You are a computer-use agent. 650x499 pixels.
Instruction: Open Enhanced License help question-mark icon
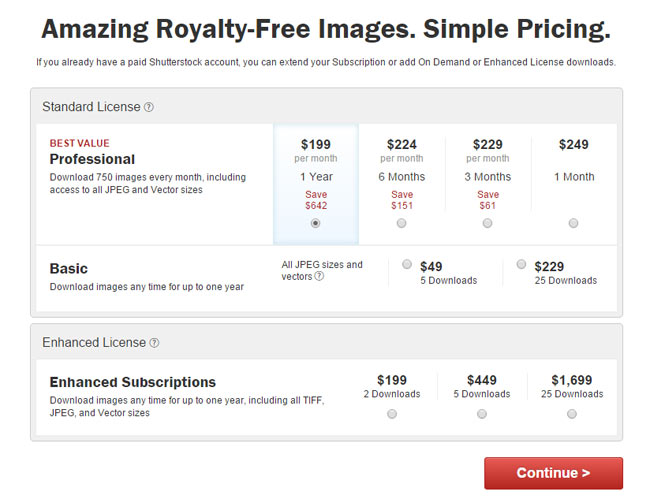point(154,343)
